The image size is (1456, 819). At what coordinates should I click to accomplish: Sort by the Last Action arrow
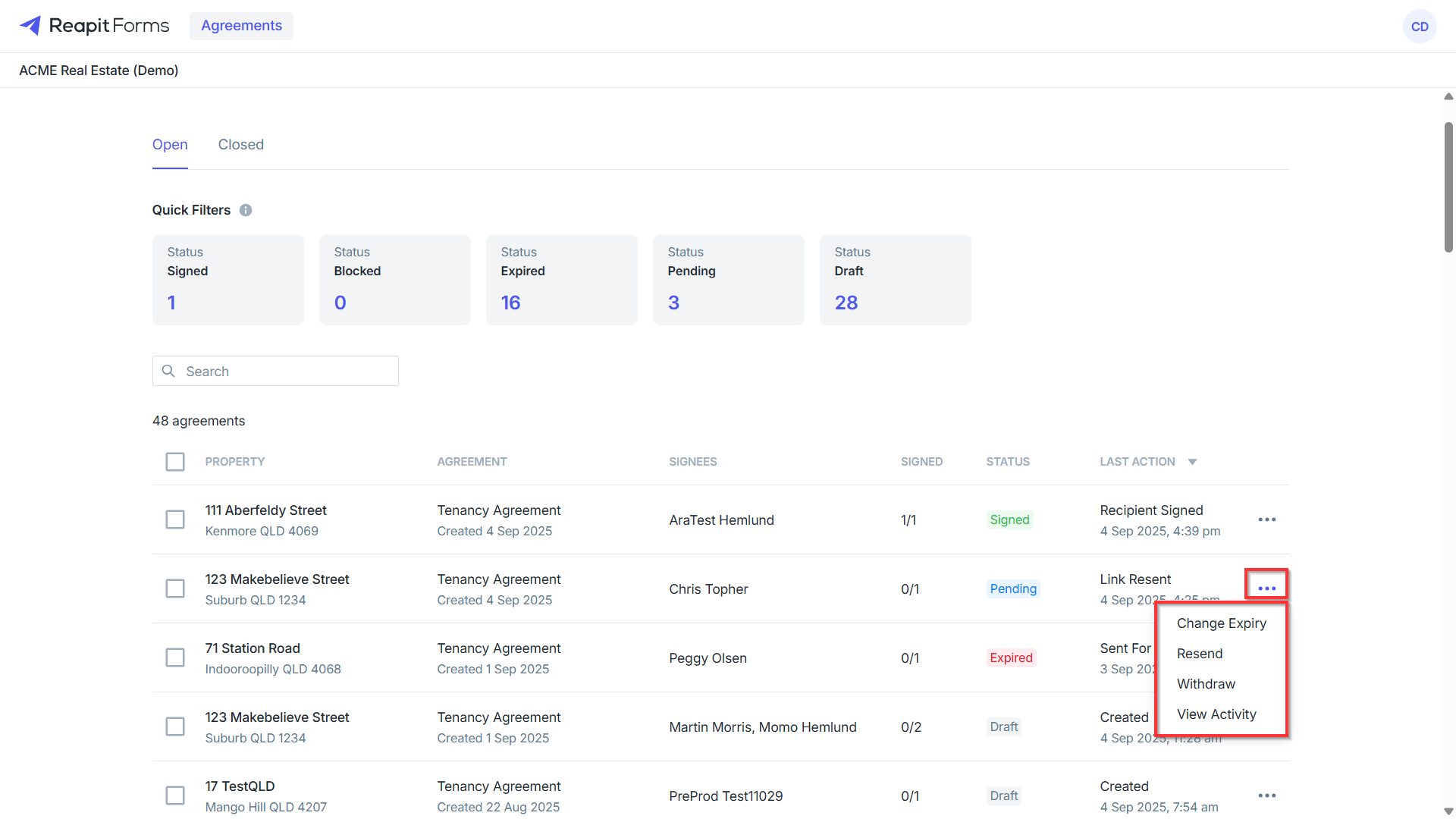(x=1192, y=462)
